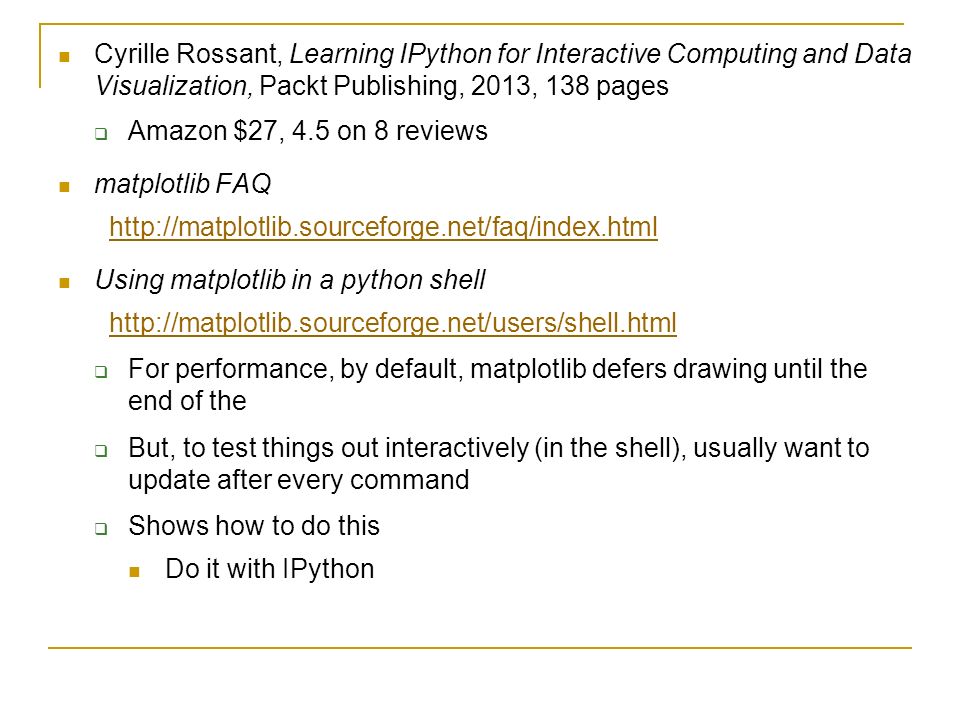The width and height of the screenshot is (960, 720).
Task: Click the hollow bullet before Amazon $27
Action: click(x=101, y=134)
